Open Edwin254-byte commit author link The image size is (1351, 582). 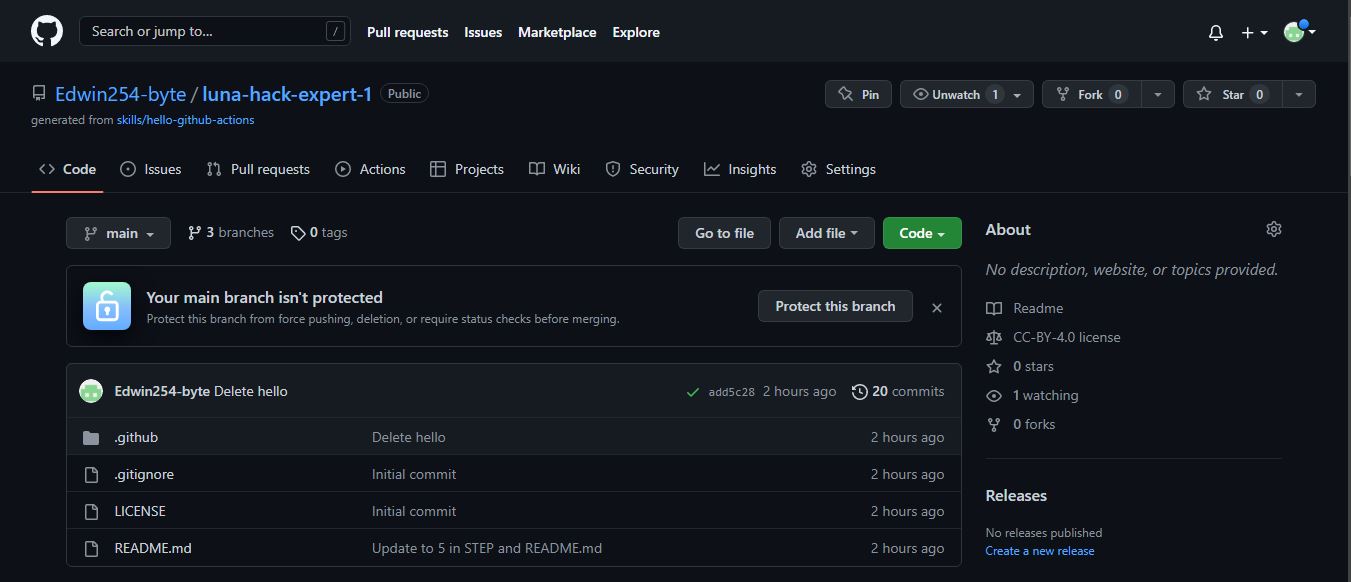tap(162, 391)
